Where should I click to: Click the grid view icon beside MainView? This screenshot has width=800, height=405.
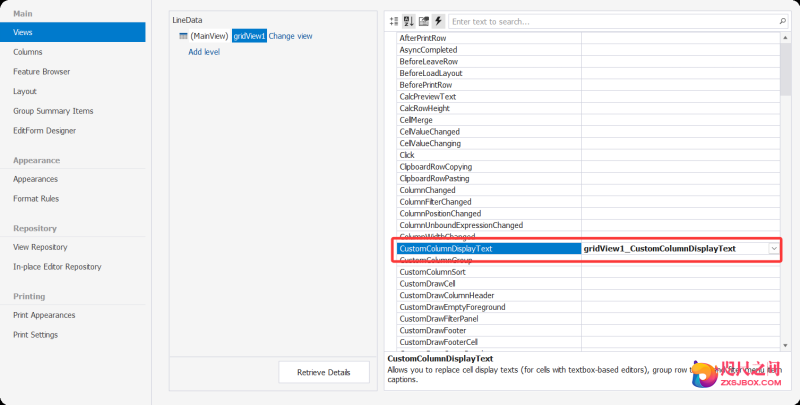tap(182, 36)
